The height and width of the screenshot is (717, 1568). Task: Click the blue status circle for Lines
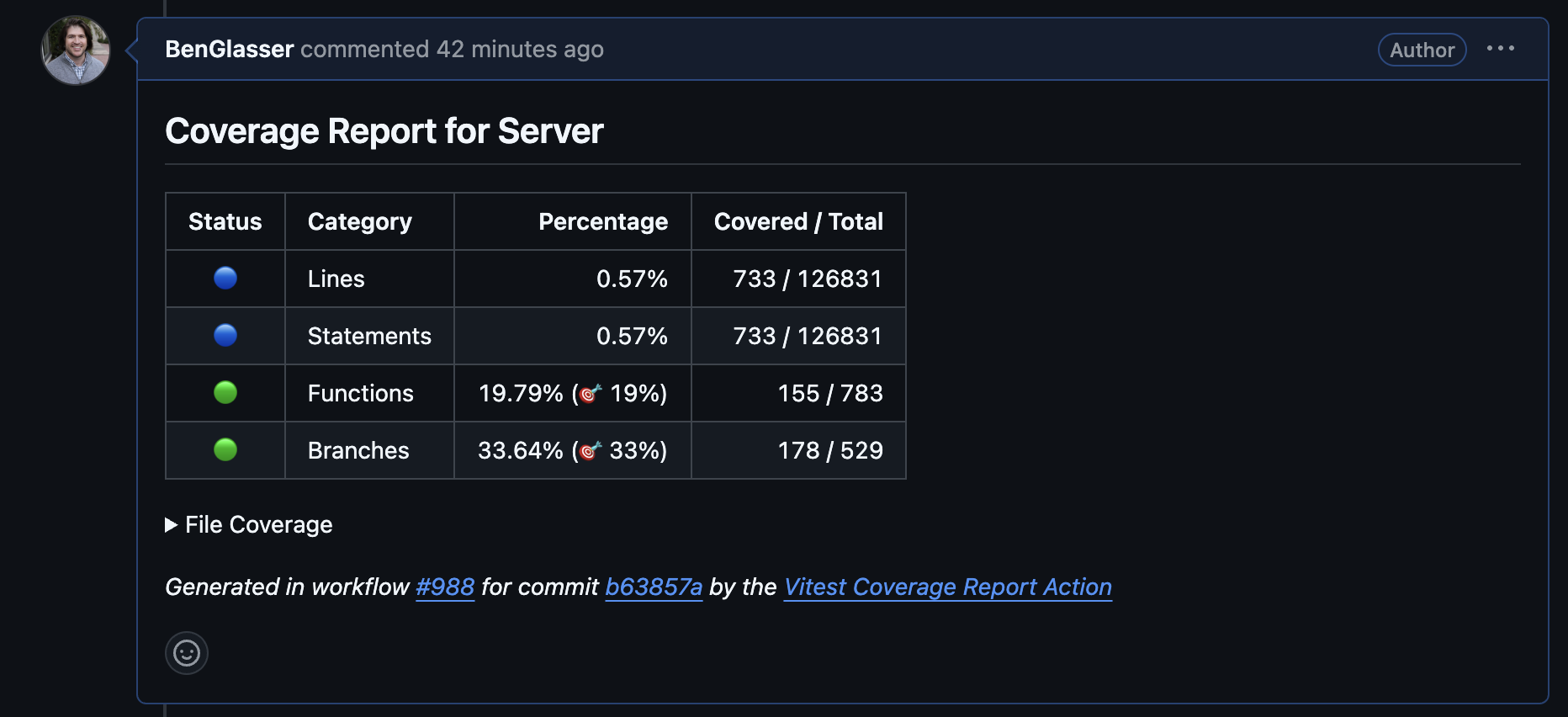point(225,279)
